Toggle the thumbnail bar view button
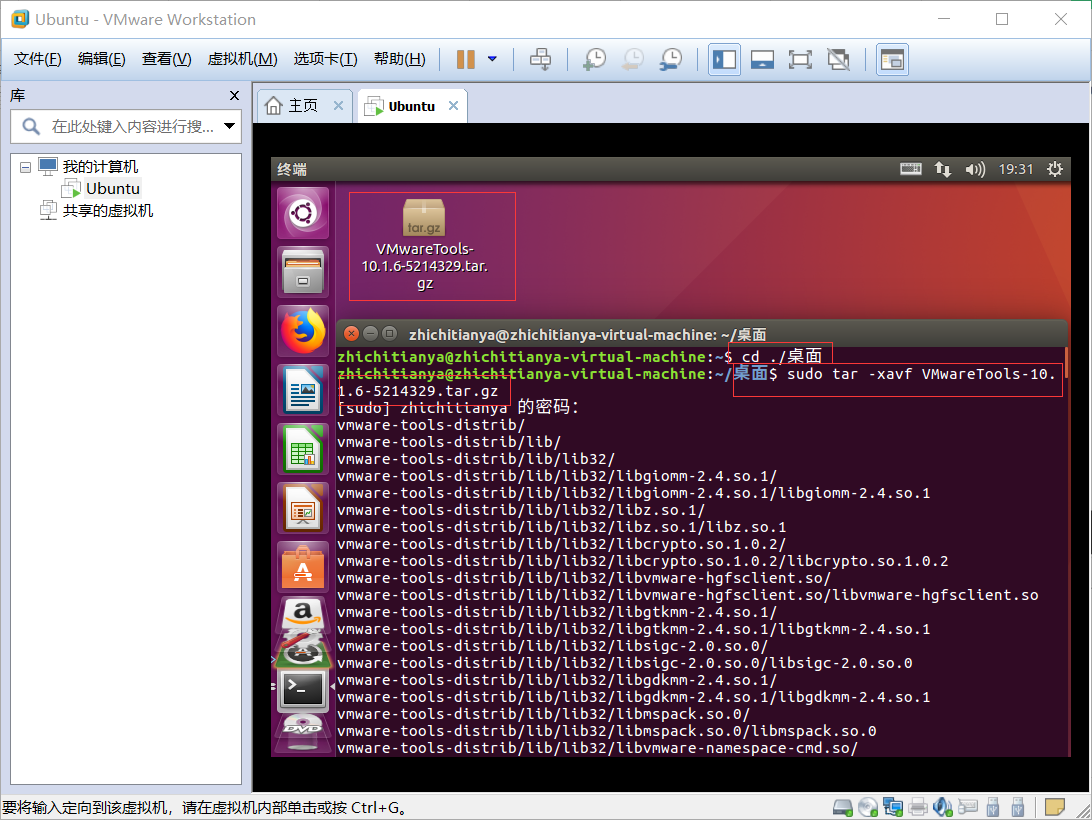The height and width of the screenshot is (820, 1092). [x=763, y=59]
